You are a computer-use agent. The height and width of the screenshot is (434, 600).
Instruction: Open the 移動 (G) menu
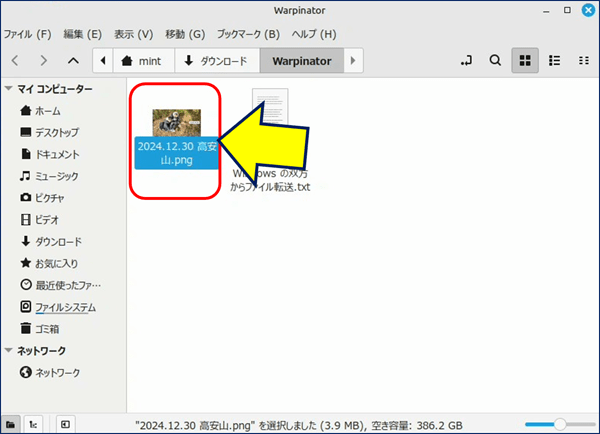coord(185,34)
